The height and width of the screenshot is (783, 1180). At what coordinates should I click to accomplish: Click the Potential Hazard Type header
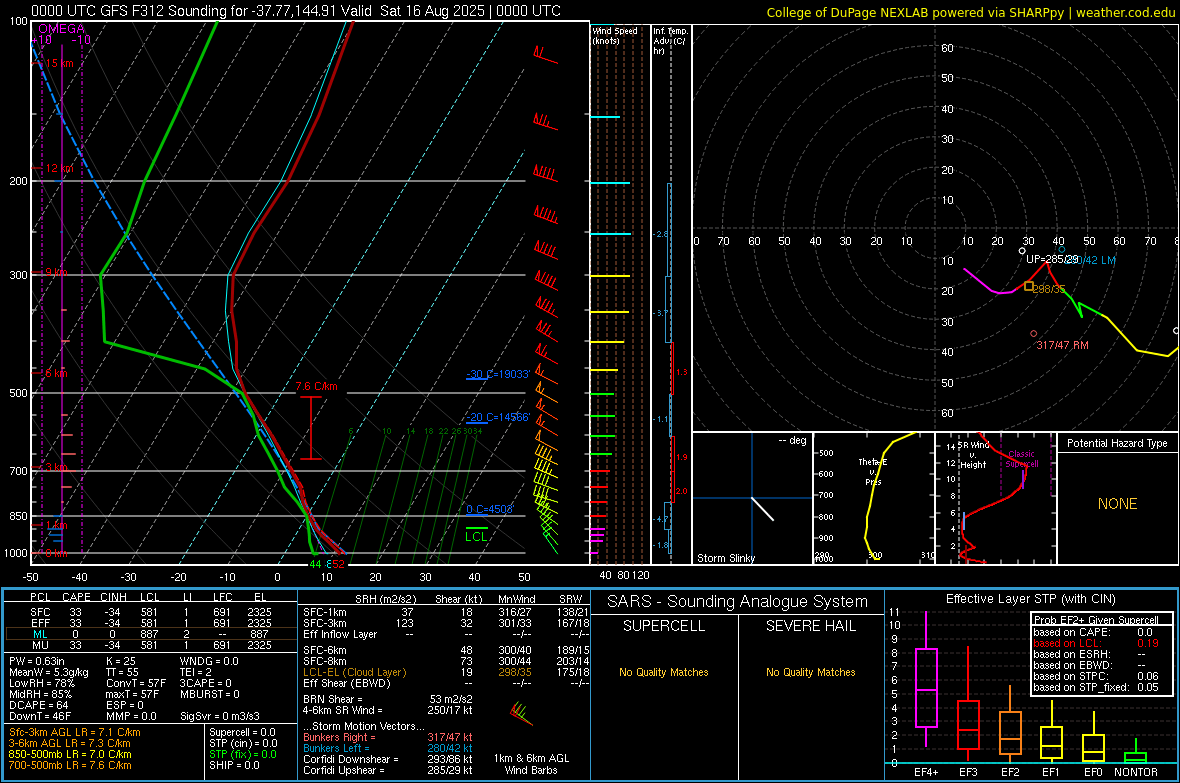coord(1117,443)
